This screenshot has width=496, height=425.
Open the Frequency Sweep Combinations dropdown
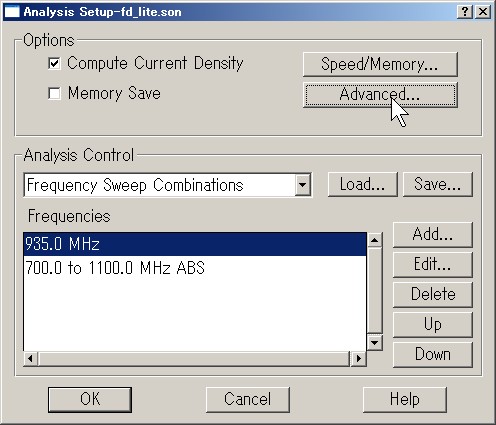click(x=168, y=185)
